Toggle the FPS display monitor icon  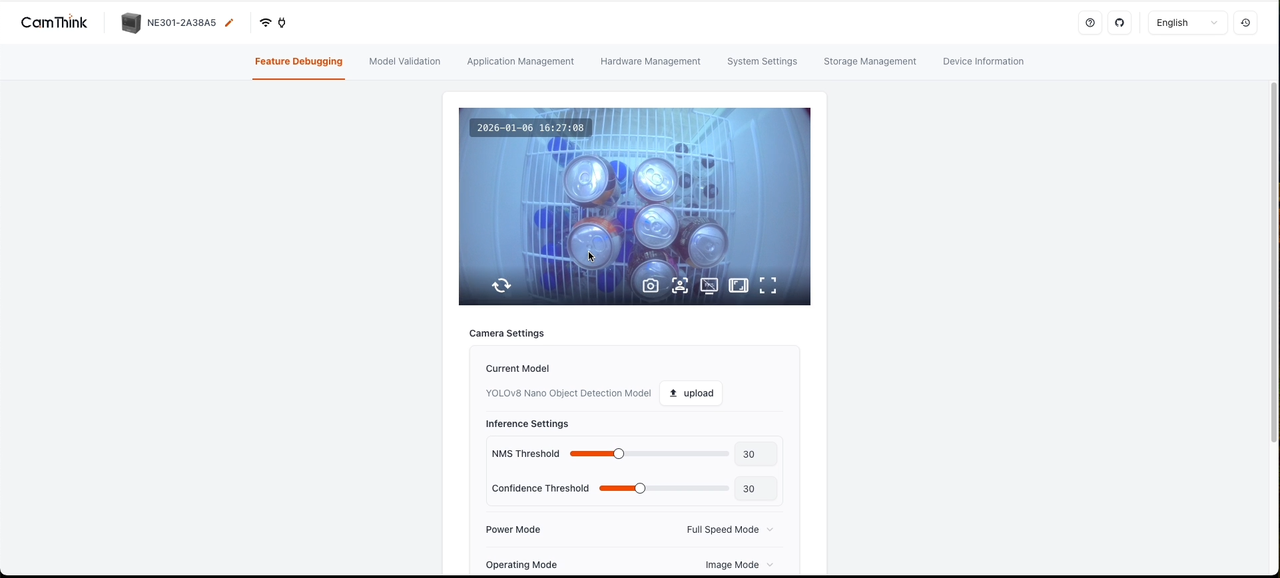[709, 286]
